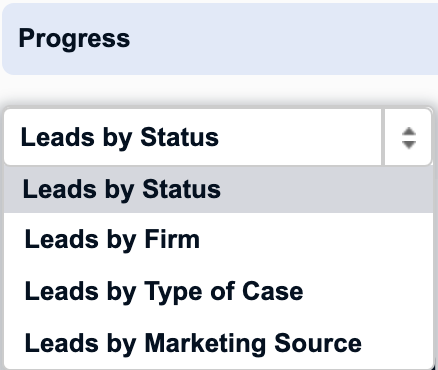438x370 pixels.
Task: Click blank space in the Progress panel
Action: [283, 39]
